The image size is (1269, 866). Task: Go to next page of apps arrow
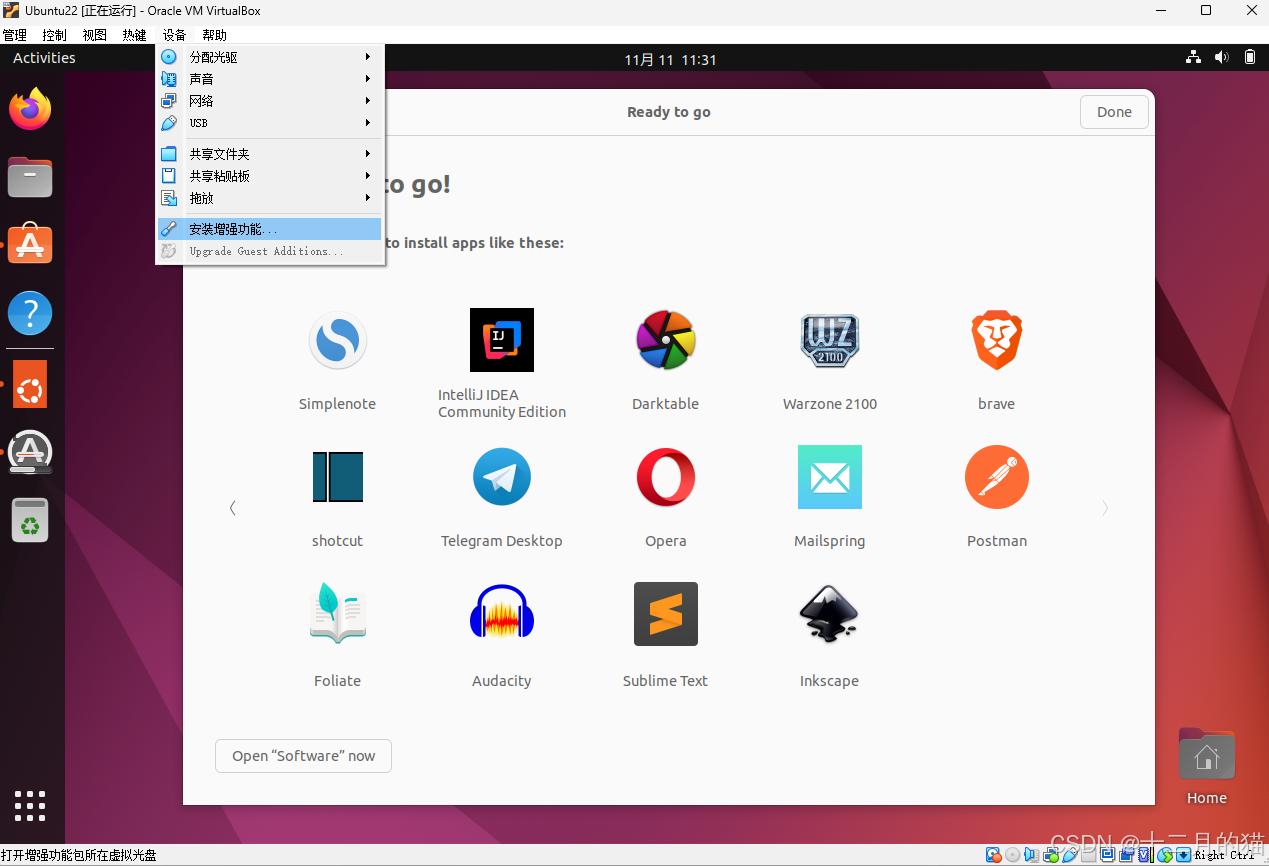(1105, 508)
